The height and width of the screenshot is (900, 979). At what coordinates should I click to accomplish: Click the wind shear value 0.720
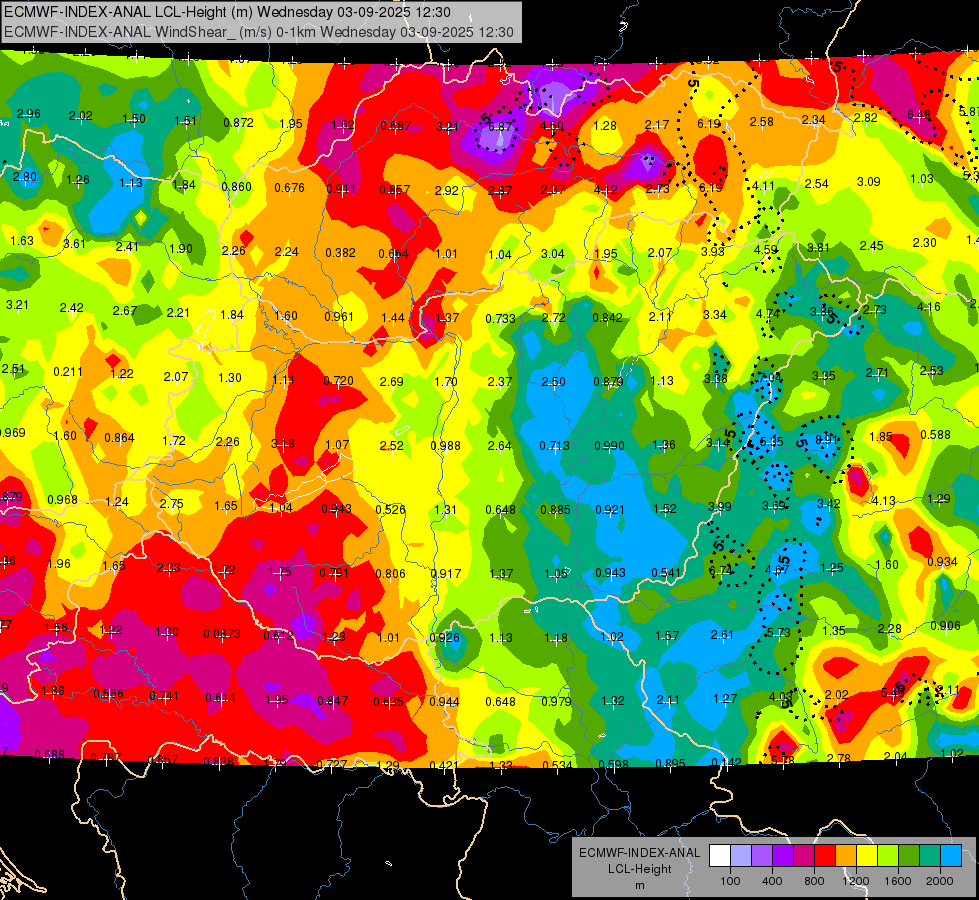click(x=338, y=380)
